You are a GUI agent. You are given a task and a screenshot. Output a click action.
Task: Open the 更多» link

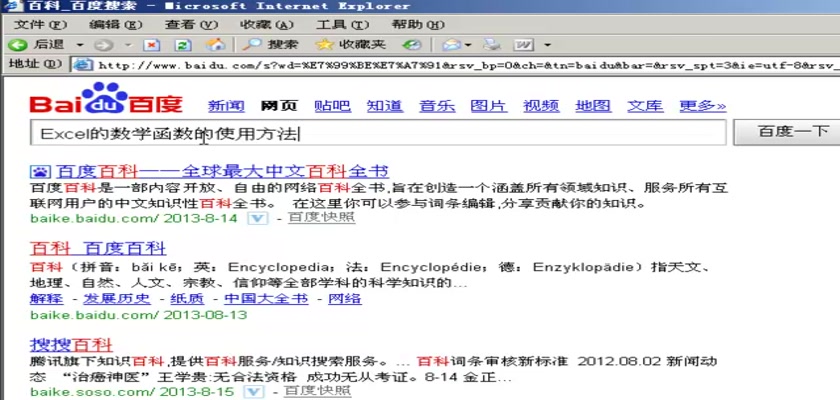tap(702, 106)
